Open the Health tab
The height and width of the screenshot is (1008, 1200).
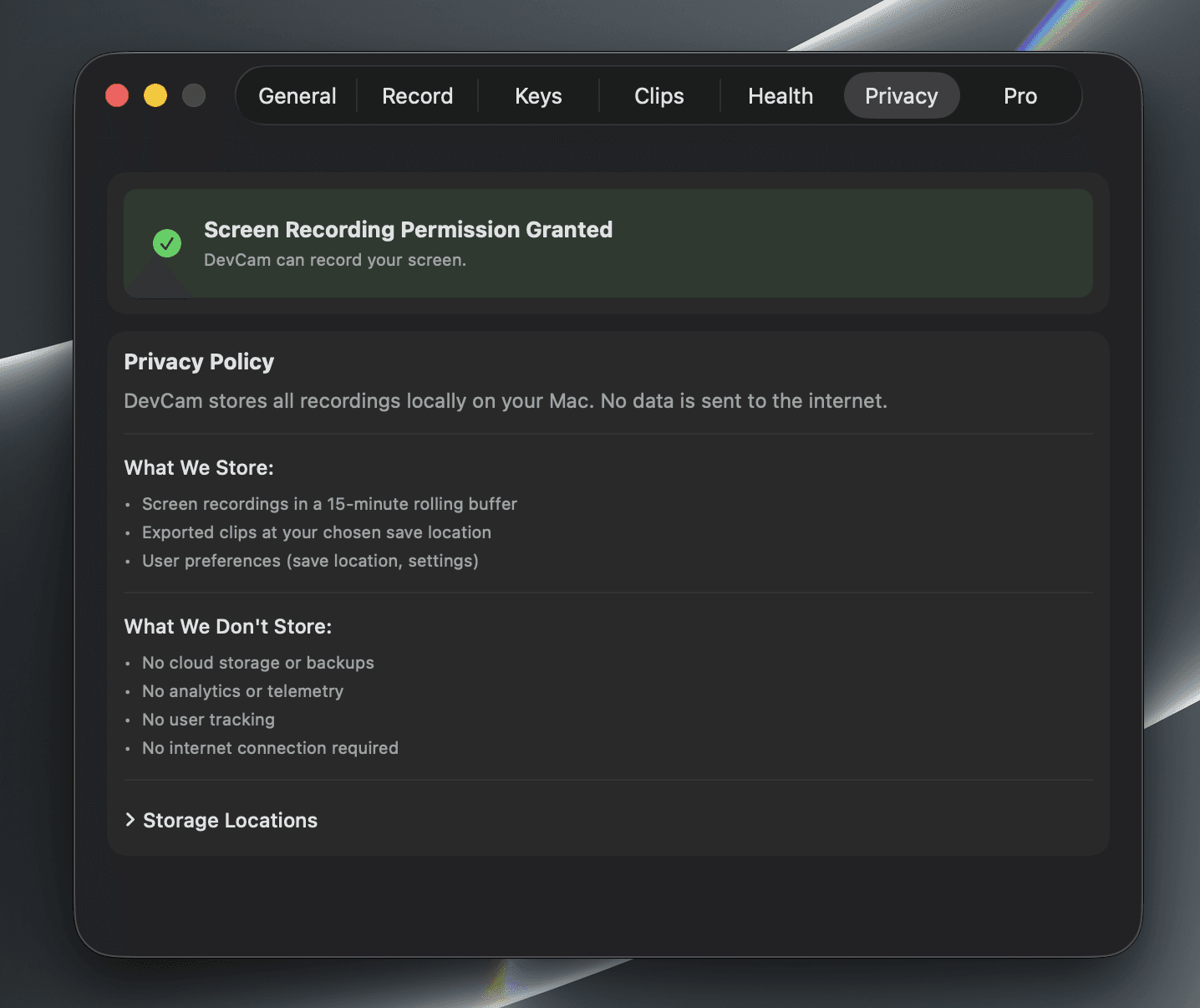(781, 96)
